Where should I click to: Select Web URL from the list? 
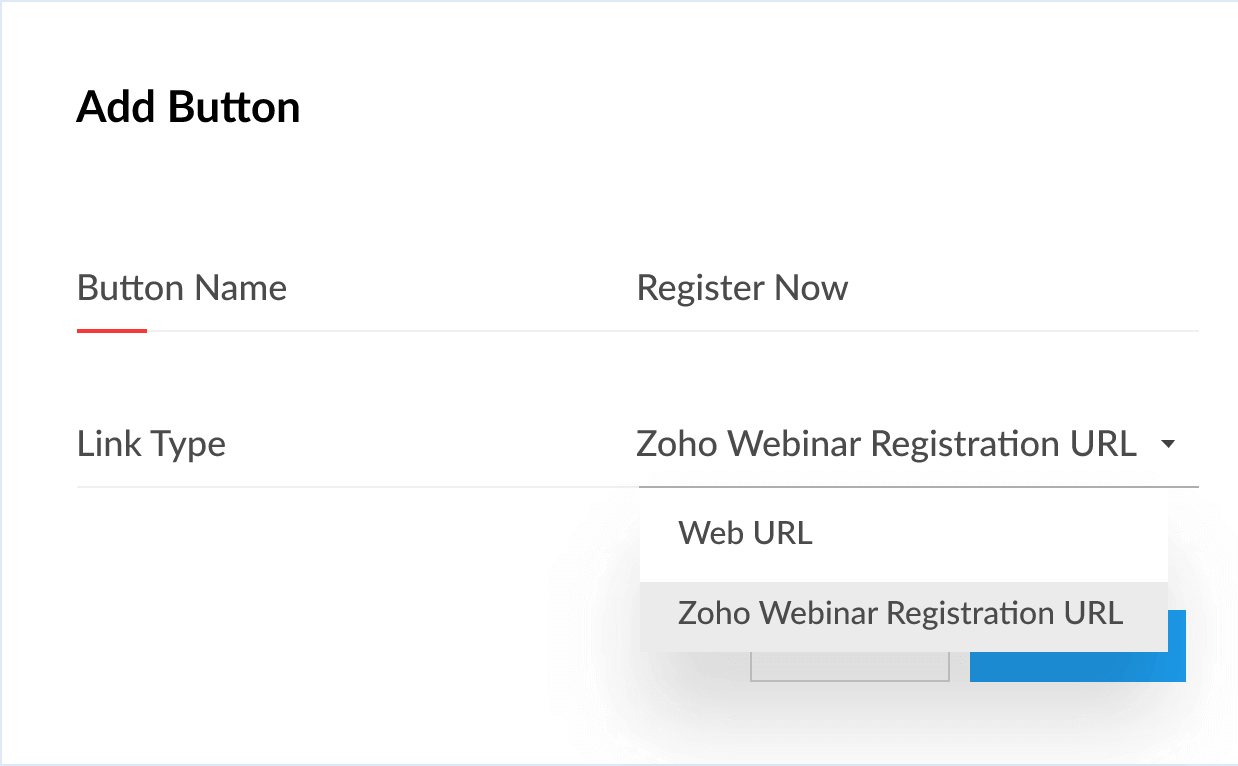(x=745, y=533)
